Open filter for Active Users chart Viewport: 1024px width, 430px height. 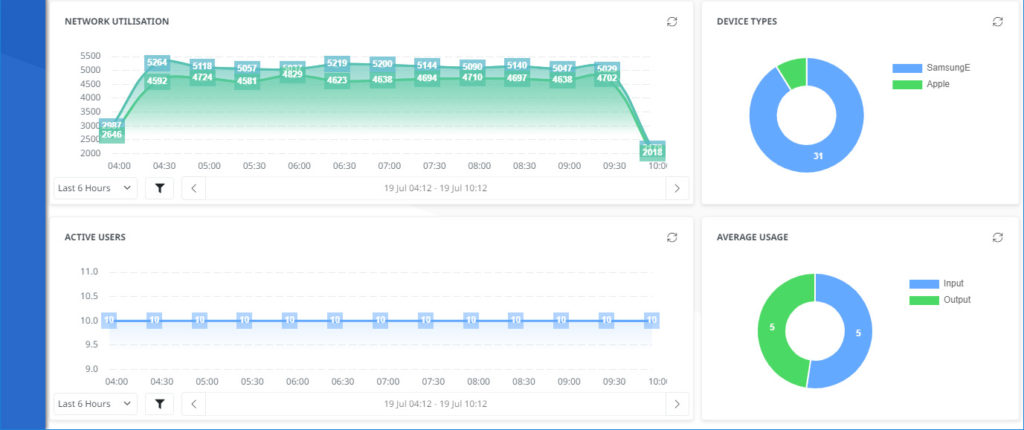point(159,403)
